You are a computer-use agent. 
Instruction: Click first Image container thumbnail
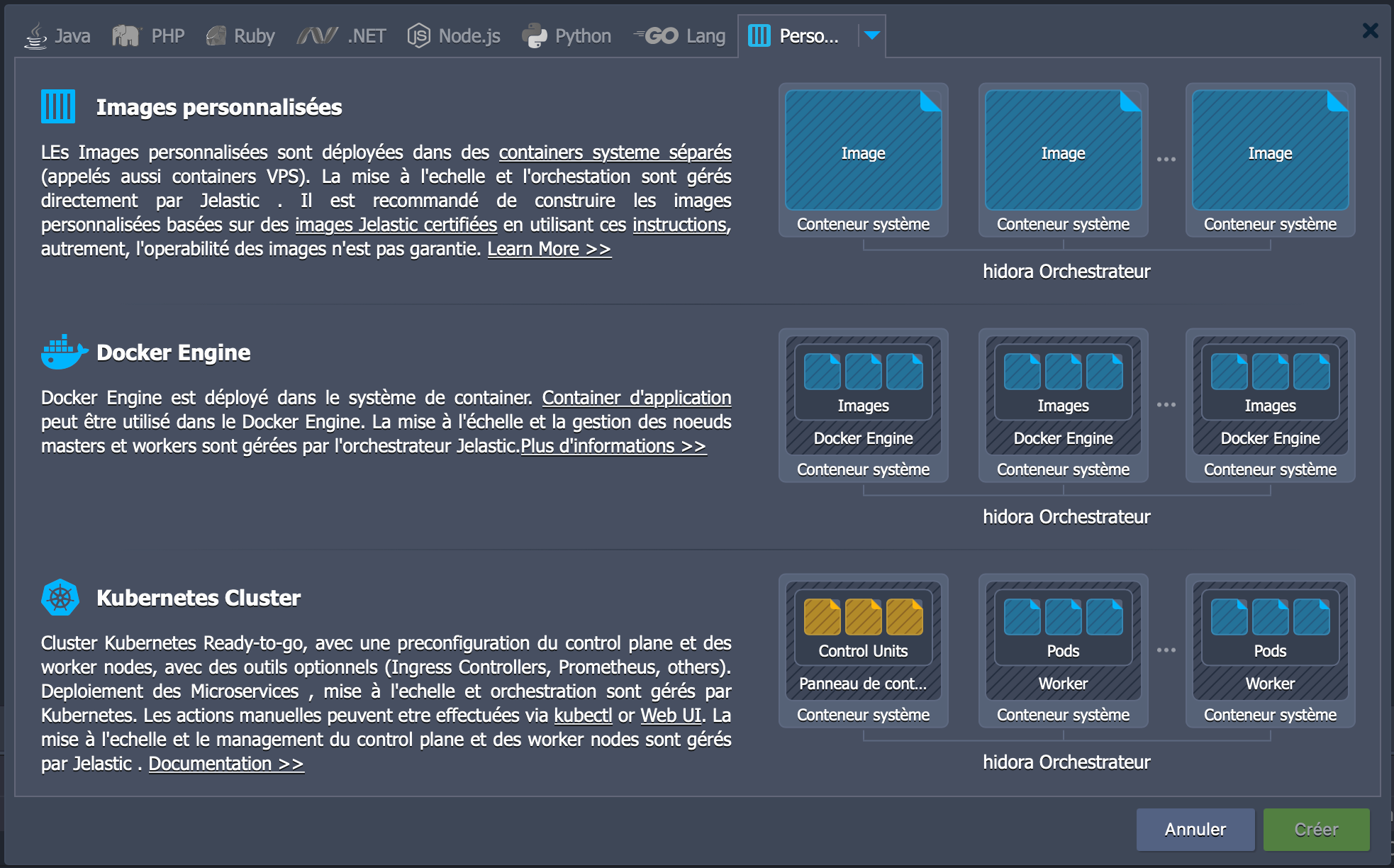click(x=863, y=160)
